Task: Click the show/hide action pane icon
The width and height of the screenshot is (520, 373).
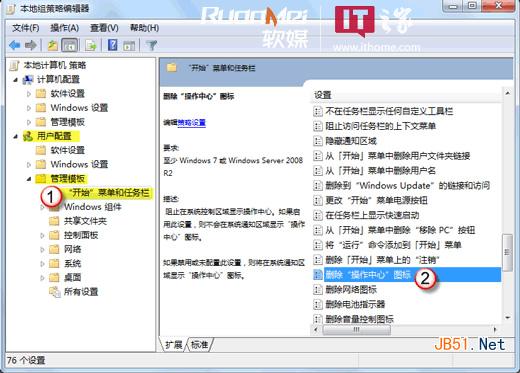Action: tap(129, 46)
